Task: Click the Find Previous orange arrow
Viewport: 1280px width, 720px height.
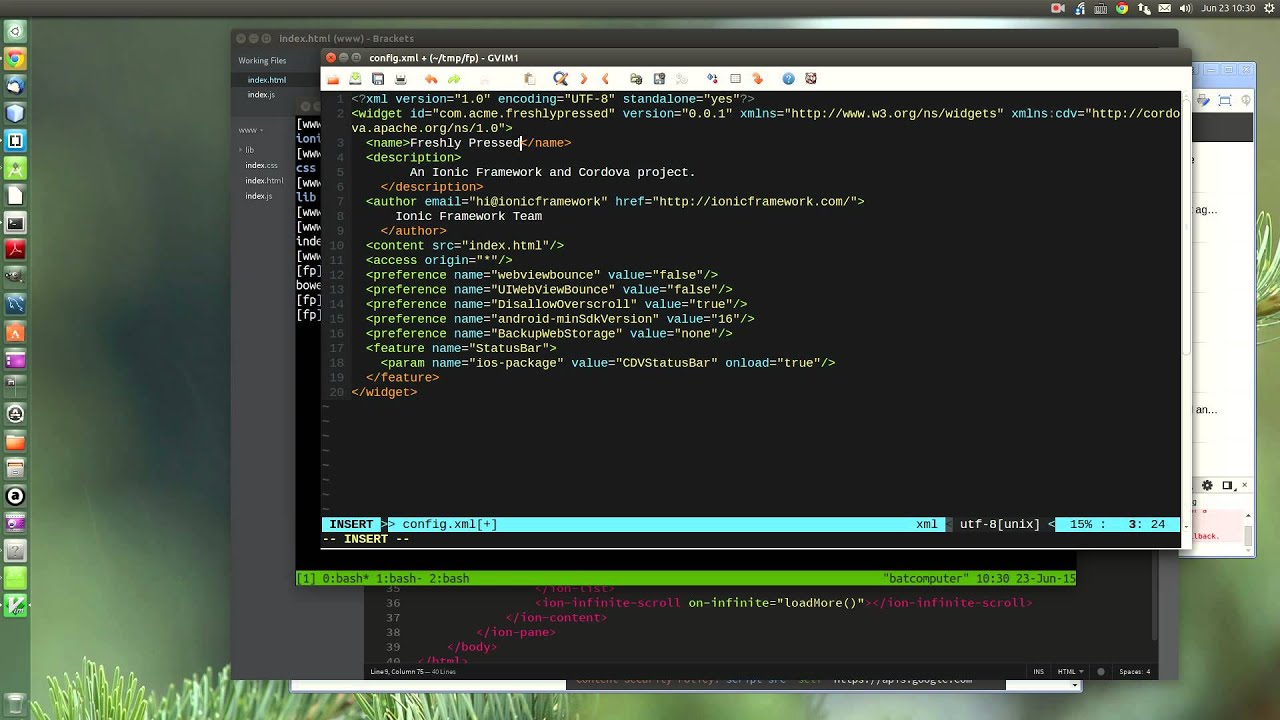Action: 605,79
